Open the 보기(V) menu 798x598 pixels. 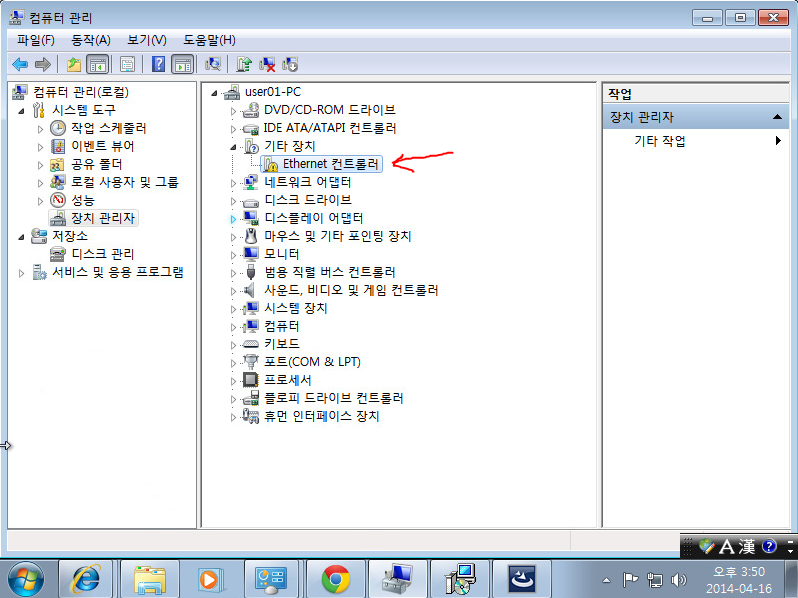coord(147,40)
